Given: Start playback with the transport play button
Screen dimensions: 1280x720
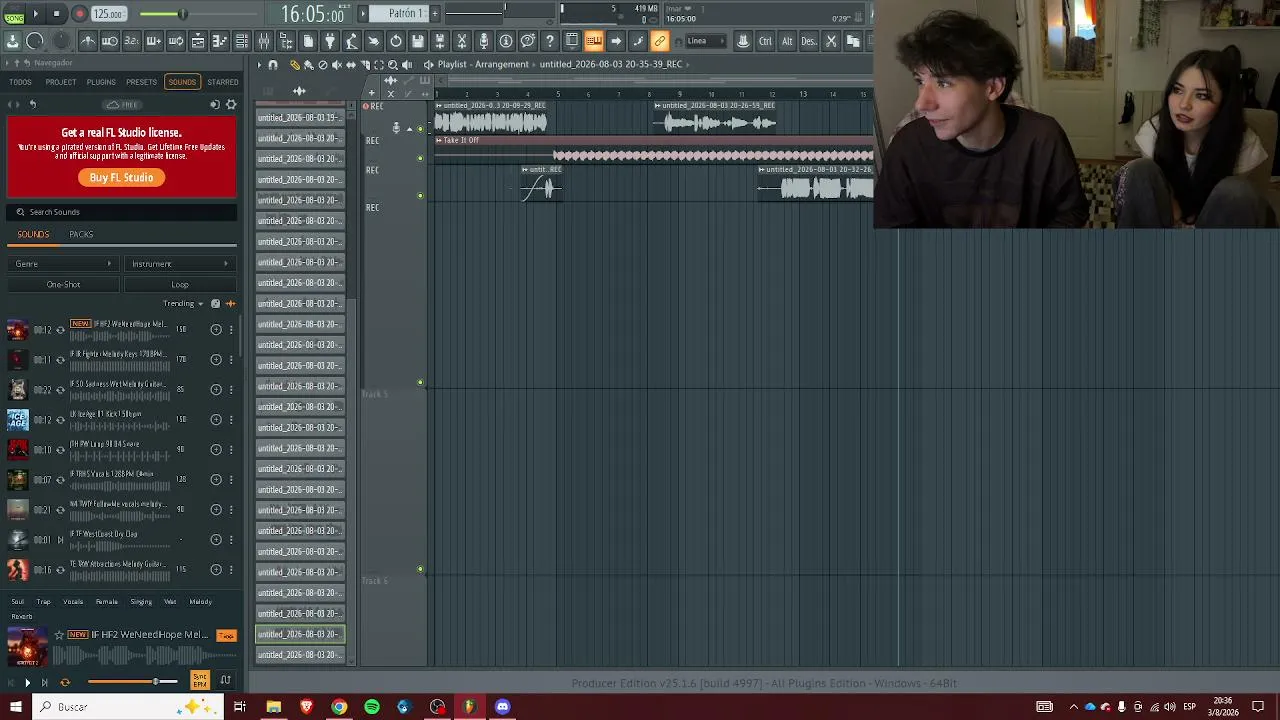Looking at the screenshot, I should click(x=36, y=14).
